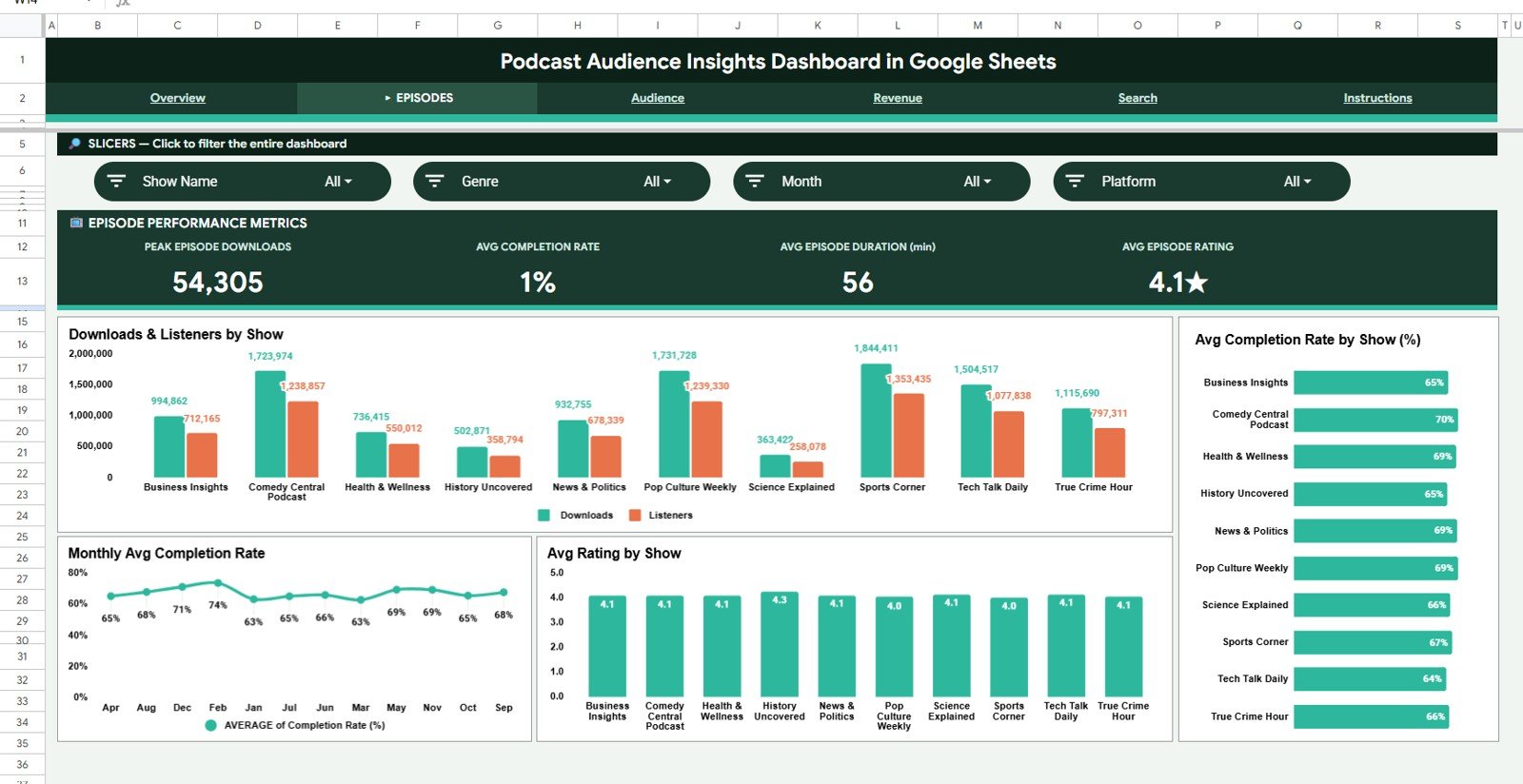This screenshot has width=1523, height=784.
Task: Click the Avg Rating by Show chart title
Action: click(x=614, y=553)
